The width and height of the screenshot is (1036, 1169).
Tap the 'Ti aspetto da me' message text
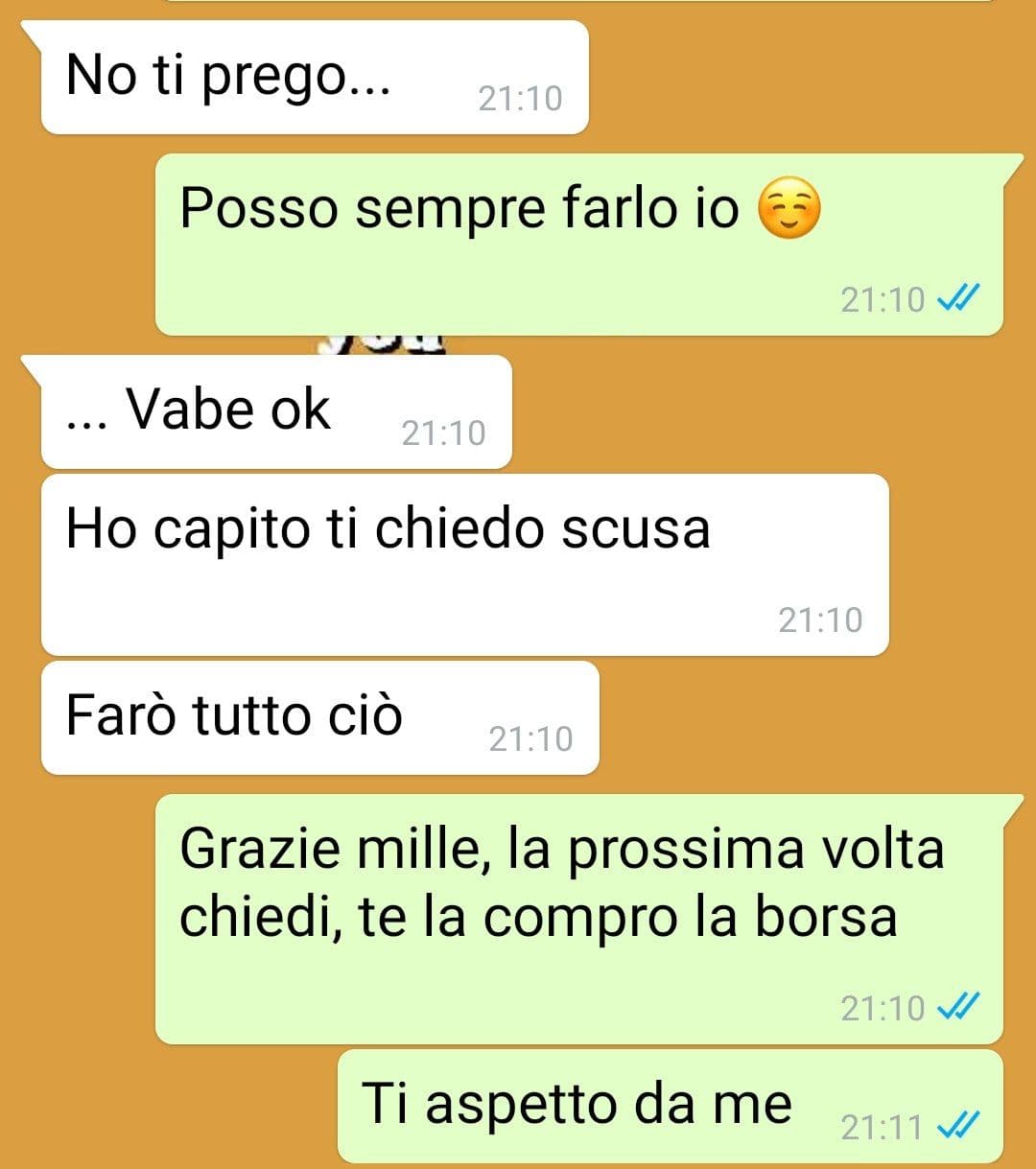tap(577, 1105)
